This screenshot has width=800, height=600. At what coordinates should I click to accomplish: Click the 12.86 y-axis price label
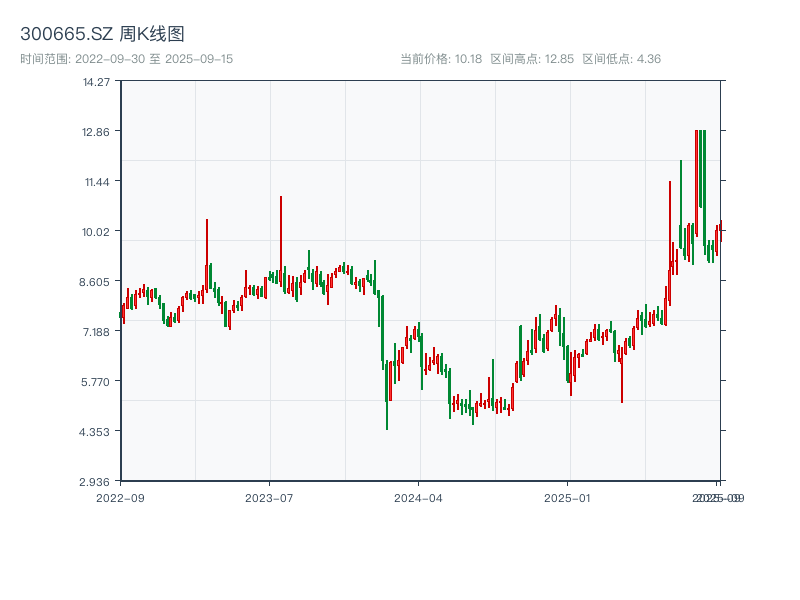[x=96, y=131]
